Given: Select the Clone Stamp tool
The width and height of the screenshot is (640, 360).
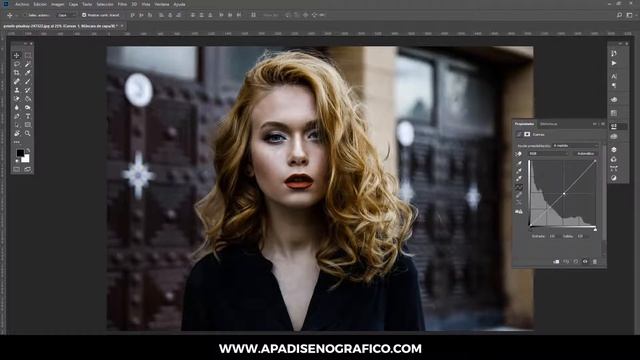Looking at the screenshot, I should [17, 90].
